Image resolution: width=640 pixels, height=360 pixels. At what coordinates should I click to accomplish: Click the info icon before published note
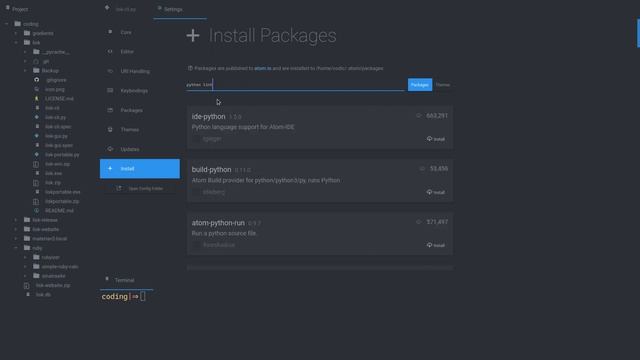tap(190, 68)
